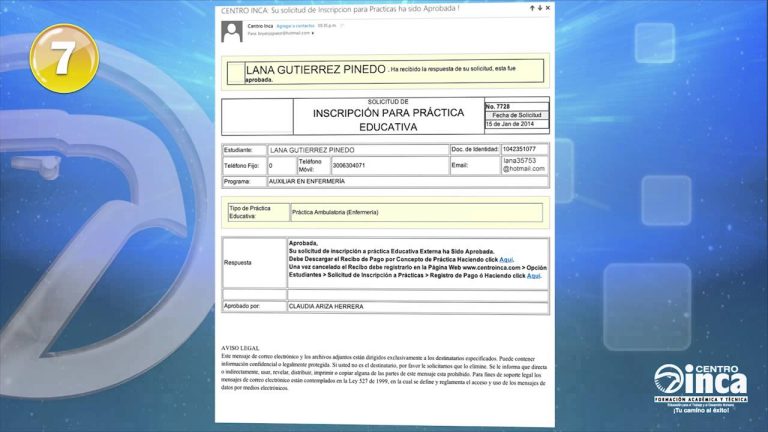Click the 'AVISO LEGAL' heading
This screenshot has height=432, width=768.
240,348
